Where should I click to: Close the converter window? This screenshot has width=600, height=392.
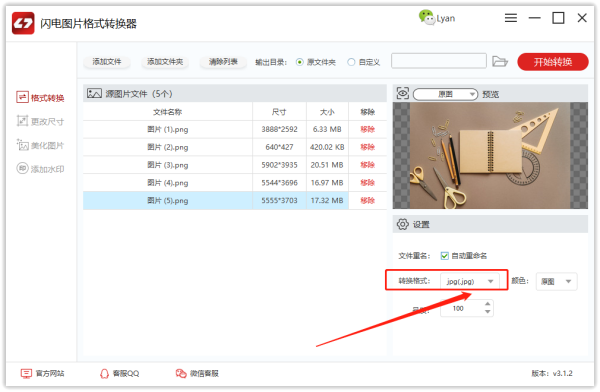[x=582, y=18]
